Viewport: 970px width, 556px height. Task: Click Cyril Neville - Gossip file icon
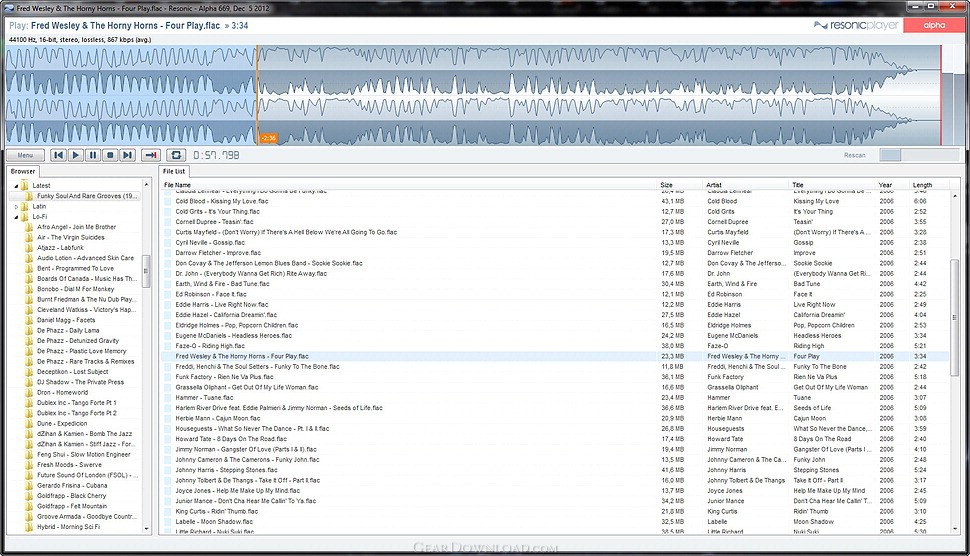(168, 242)
